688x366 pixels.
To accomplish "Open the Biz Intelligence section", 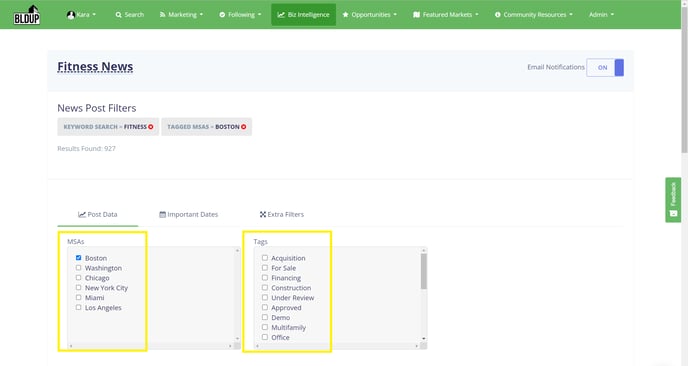I will click(303, 14).
